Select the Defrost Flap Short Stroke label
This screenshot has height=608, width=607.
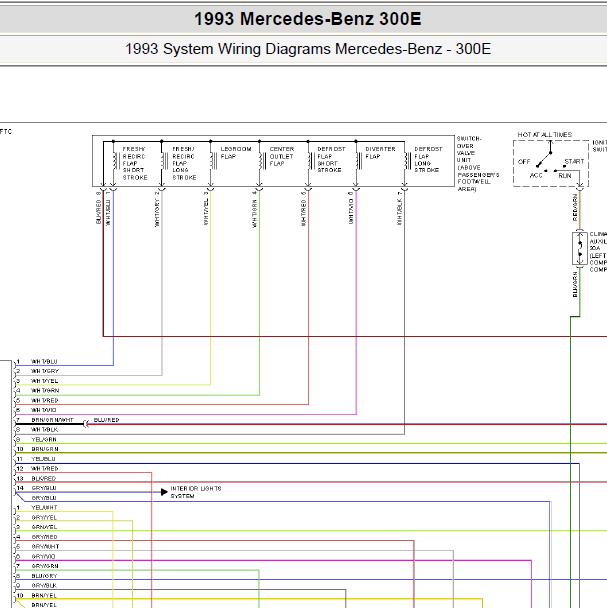tap(331, 159)
